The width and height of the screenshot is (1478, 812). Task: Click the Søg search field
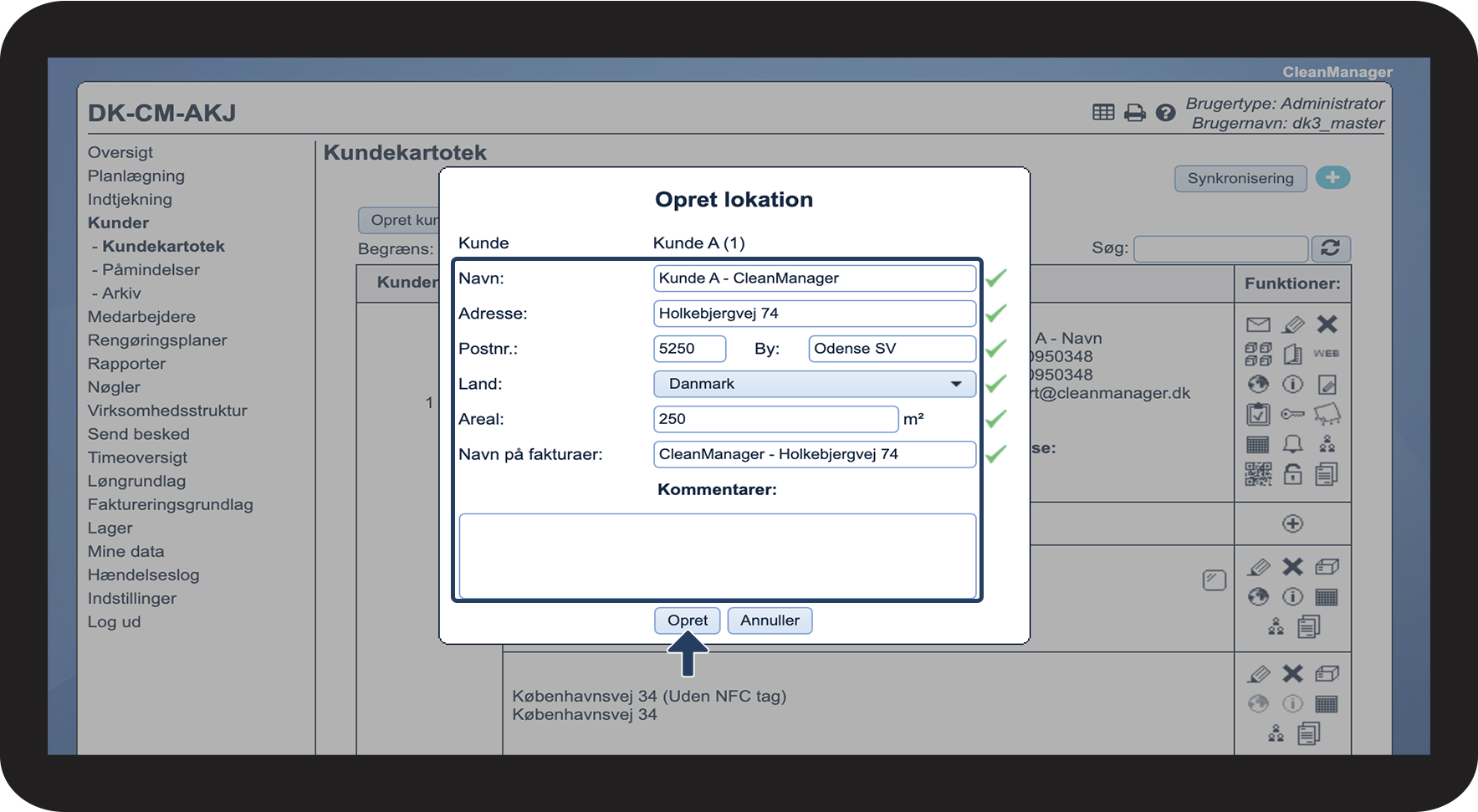tap(1220, 248)
